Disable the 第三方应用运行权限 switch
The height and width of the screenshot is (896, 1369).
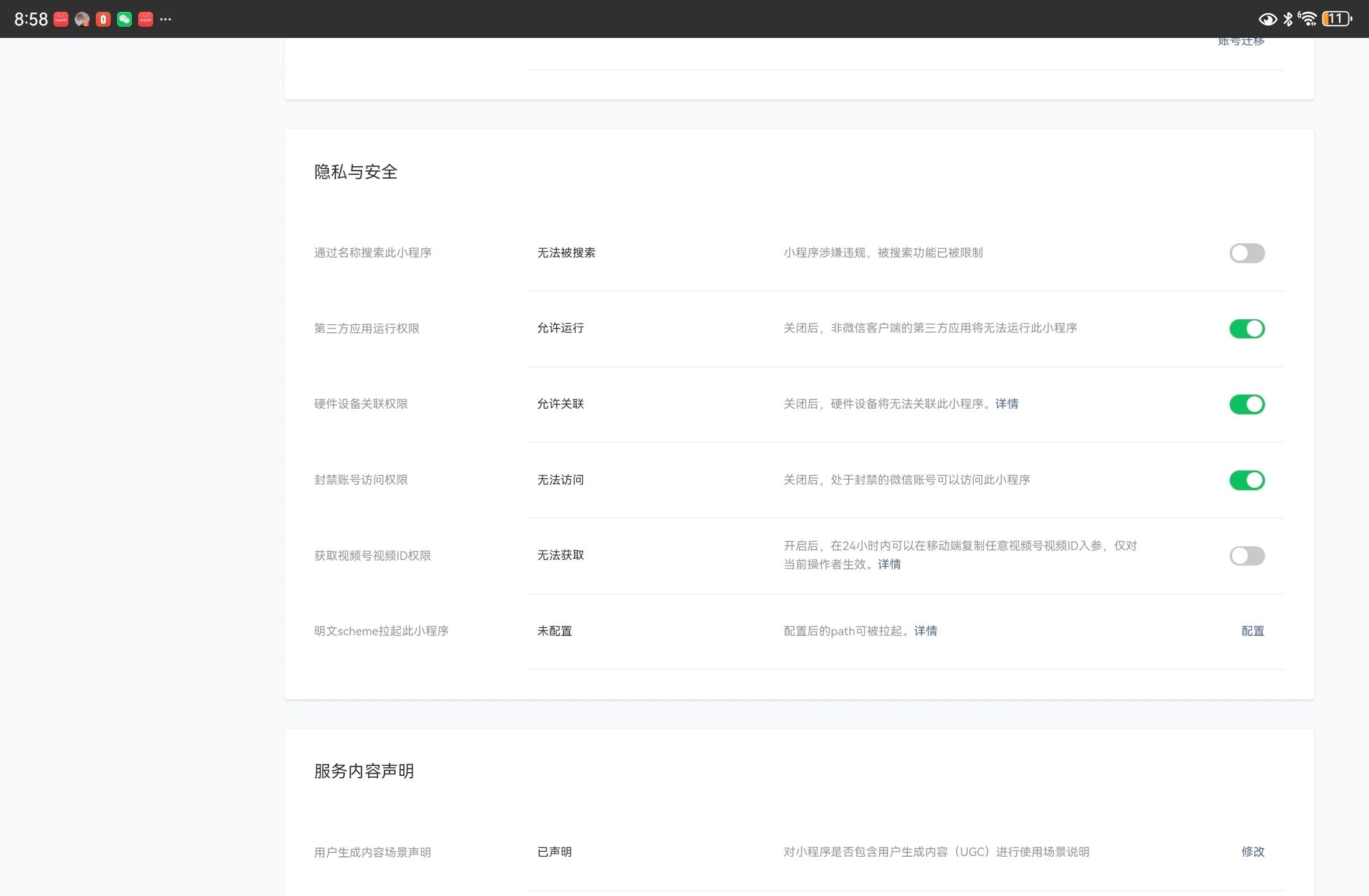[x=1246, y=329]
